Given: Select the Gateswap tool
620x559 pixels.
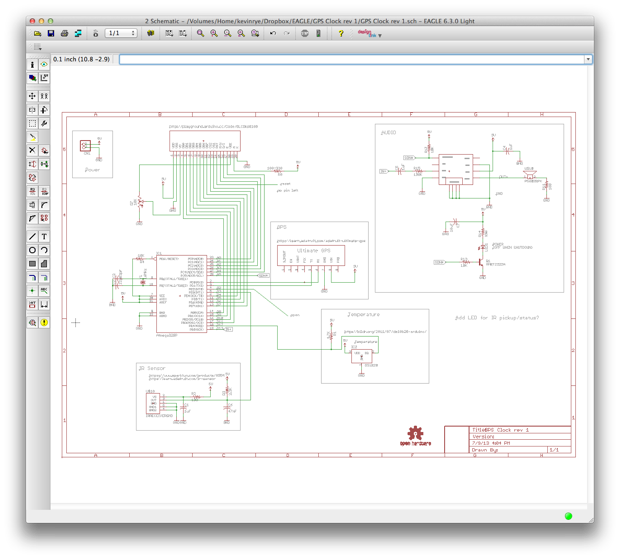Looking at the screenshot, I should 32,178.
